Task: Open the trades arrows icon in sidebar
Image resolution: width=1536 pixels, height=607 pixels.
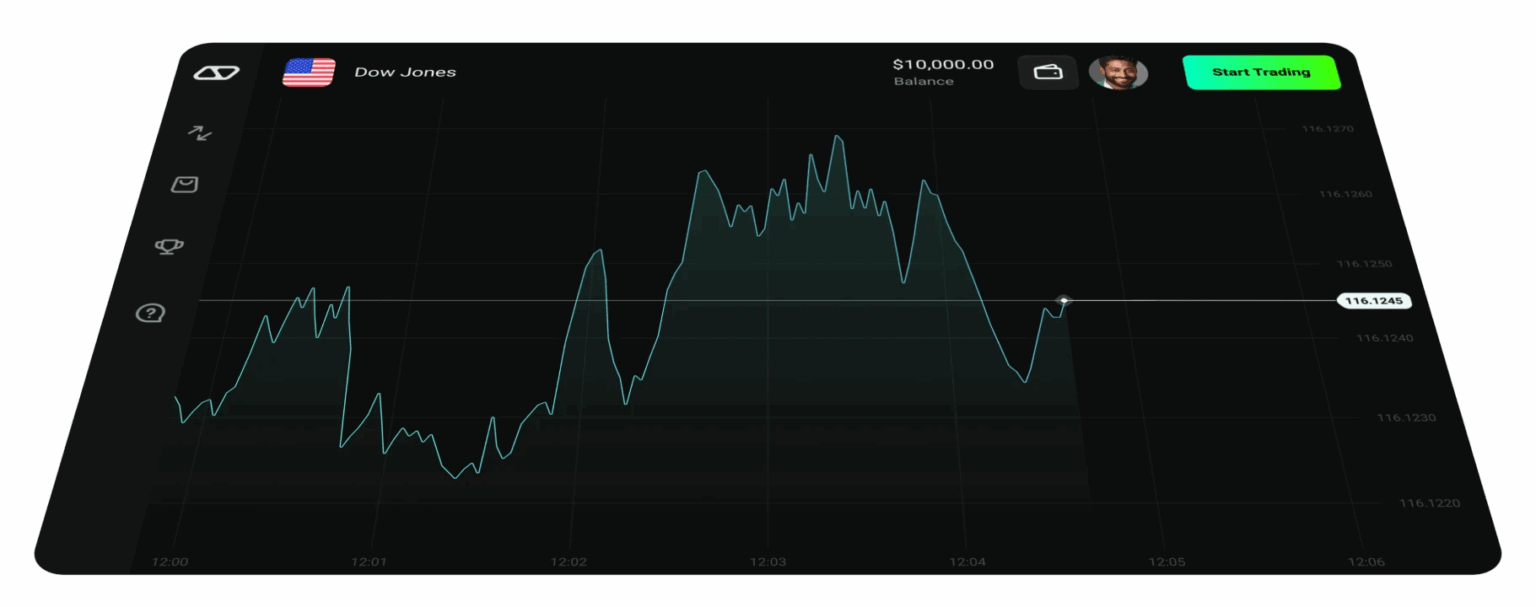Action: coord(200,132)
